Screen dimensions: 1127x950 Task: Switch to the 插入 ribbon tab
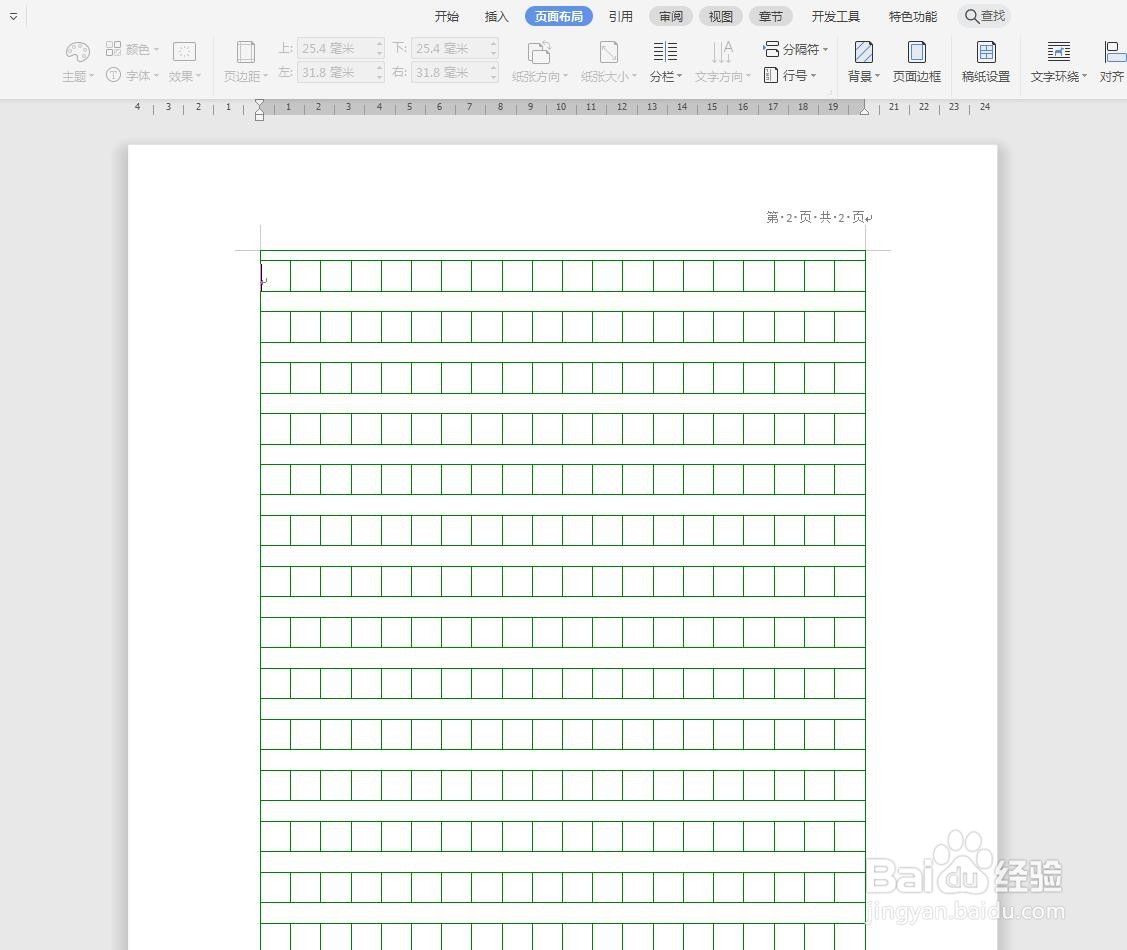tap(496, 15)
